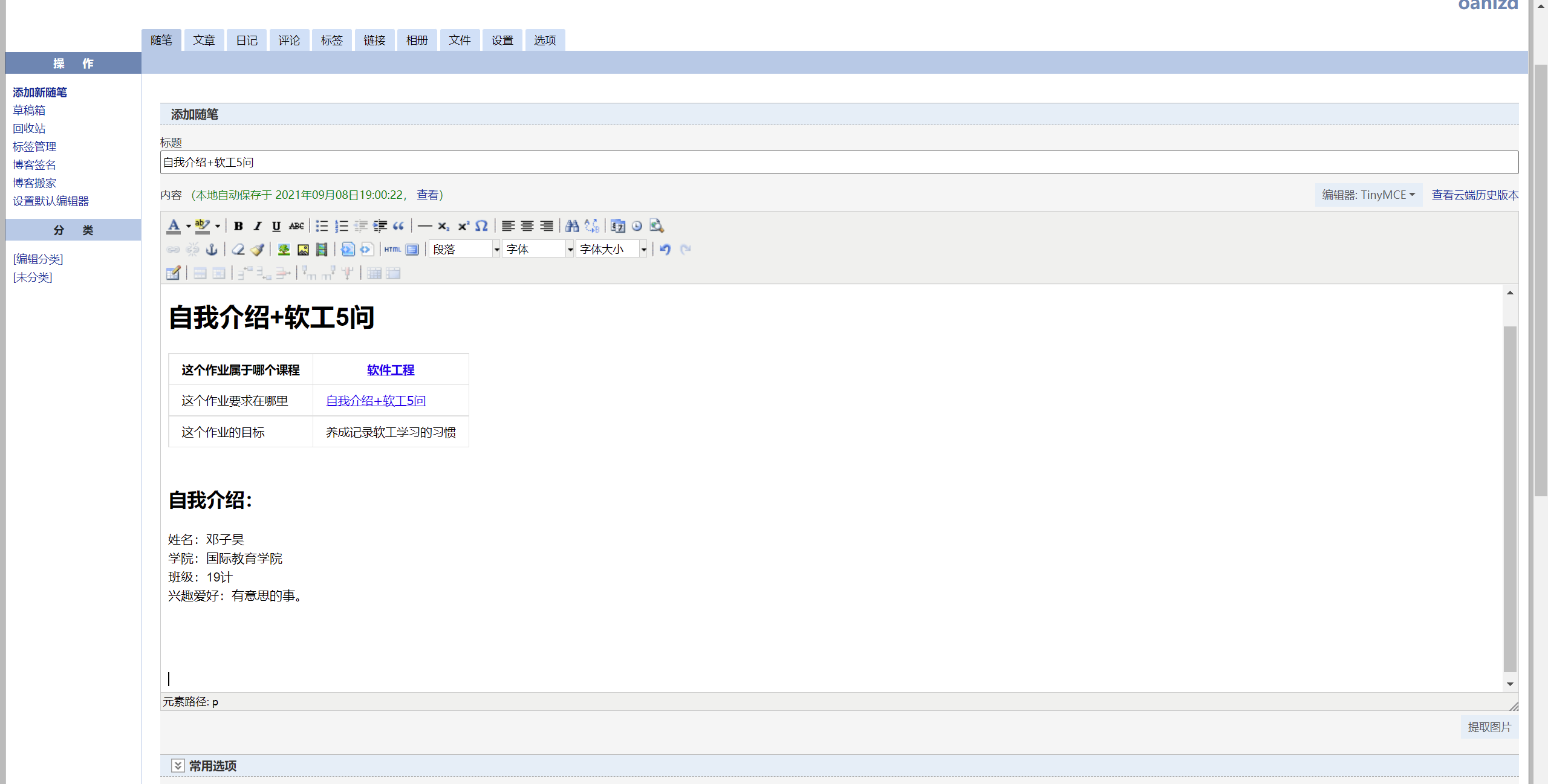This screenshot has height=784, width=1548.
Task: Open the 字体大小 font size dropdown
Action: [x=612, y=250]
